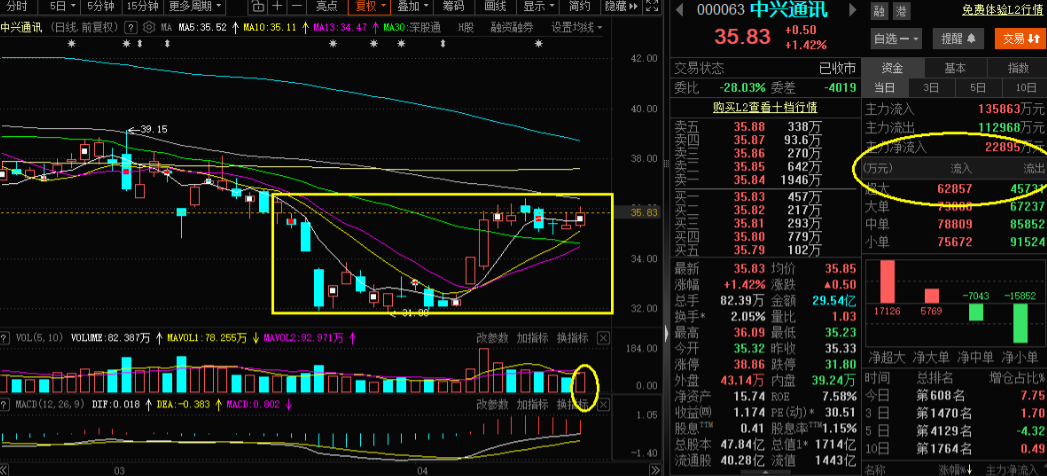The image size is (1047, 476).
Task: Switch to 5分钟 period
Action: pos(100,7)
